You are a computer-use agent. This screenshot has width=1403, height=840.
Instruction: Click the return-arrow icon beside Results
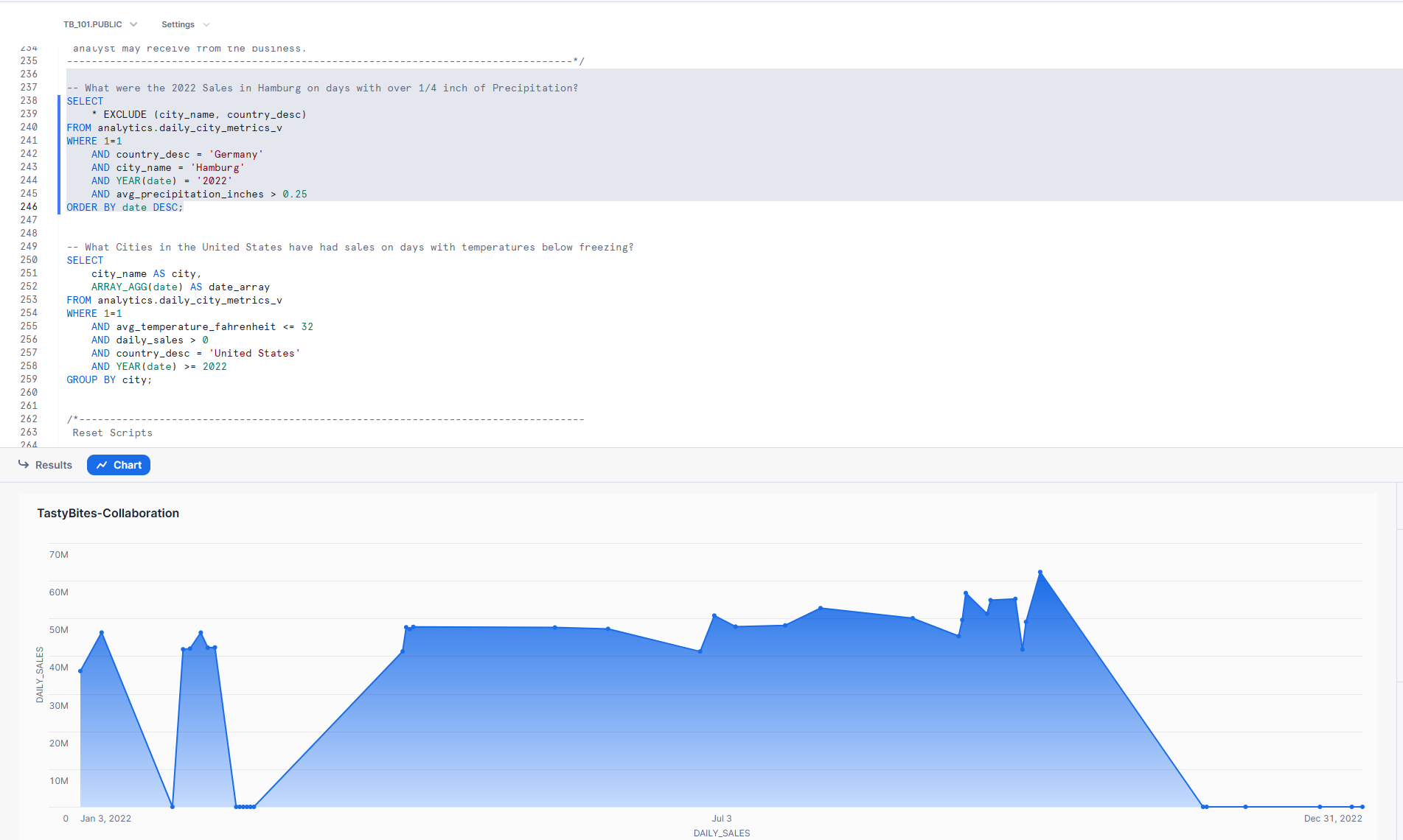click(x=24, y=465)
